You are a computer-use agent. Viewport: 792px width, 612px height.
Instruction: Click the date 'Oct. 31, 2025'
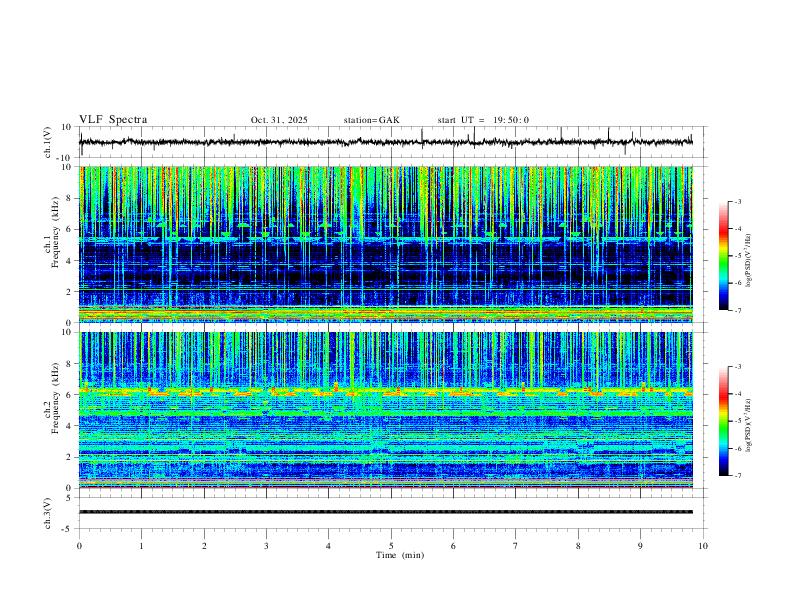279,120
